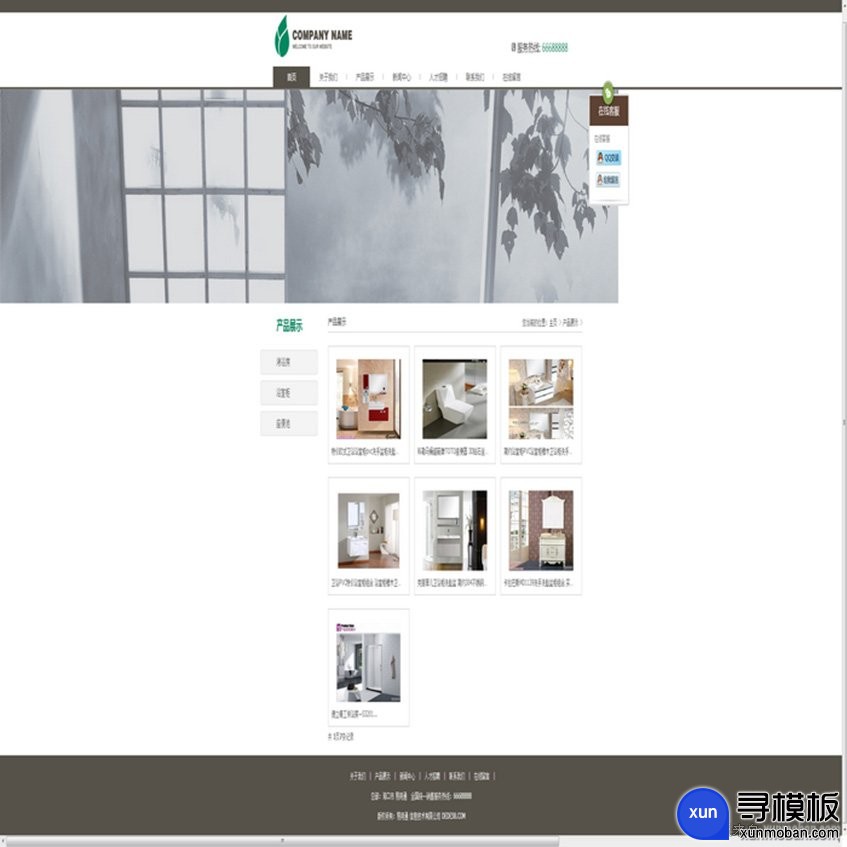Open the 首页 home tab in navigation
This screenshot has width=847, height=847.
[291, 77]
